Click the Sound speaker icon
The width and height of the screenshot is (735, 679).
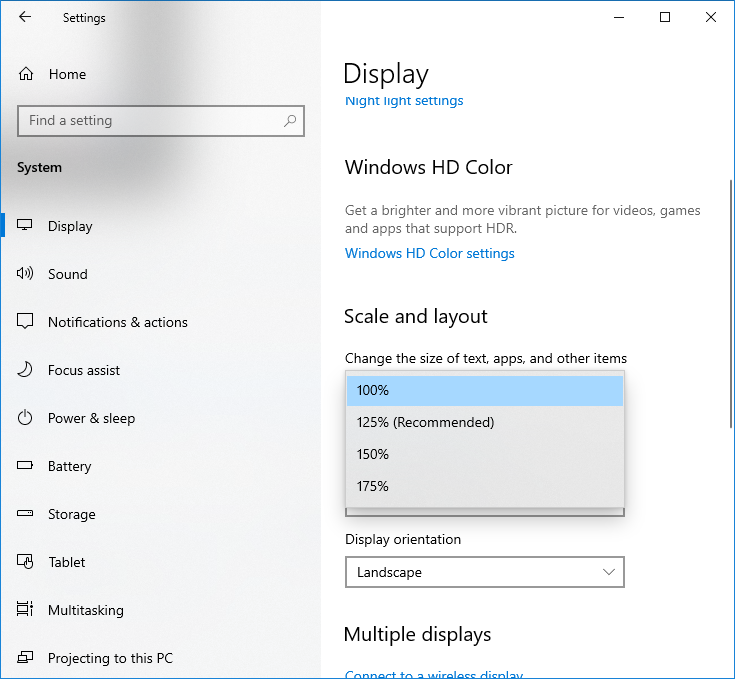coord(25,273)
